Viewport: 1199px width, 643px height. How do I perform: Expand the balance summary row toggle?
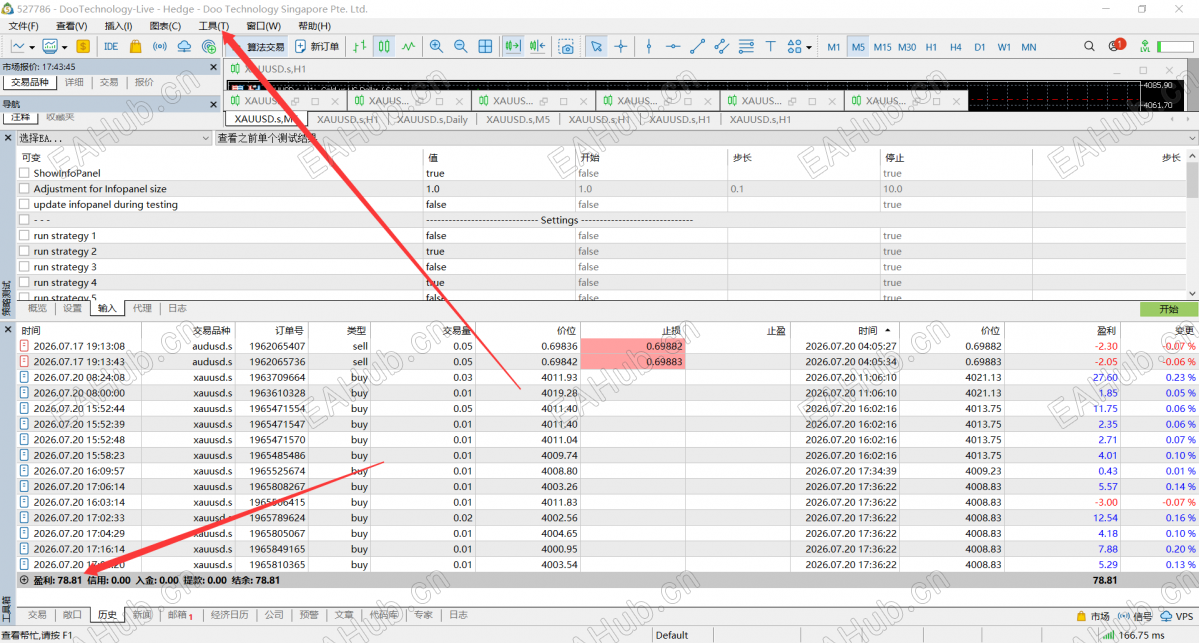[x=24, y=580]
